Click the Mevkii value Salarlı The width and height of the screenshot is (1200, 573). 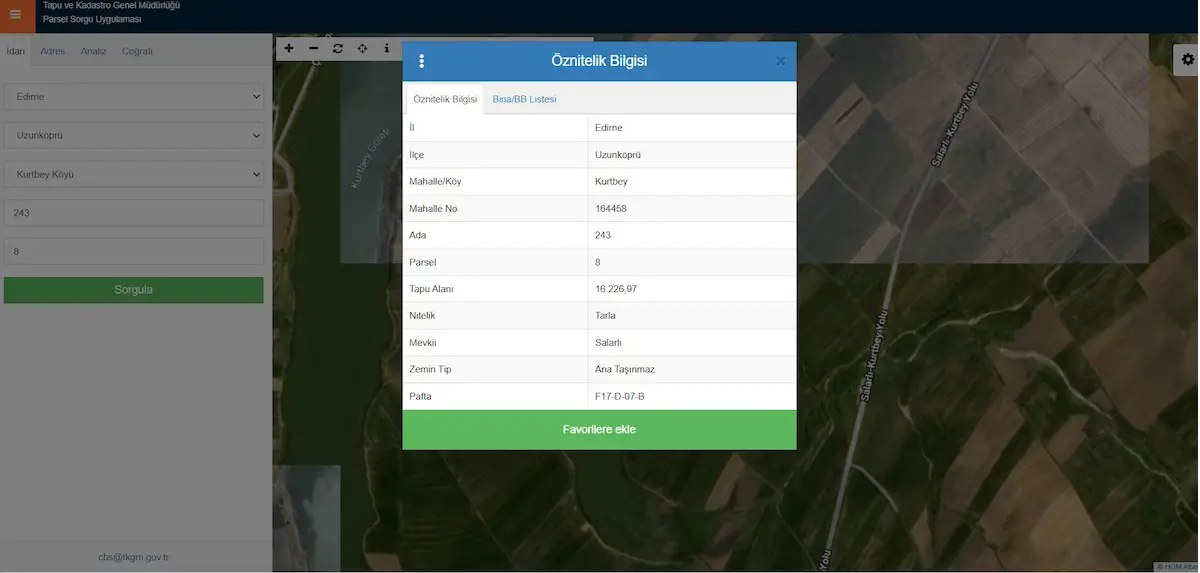608,343
